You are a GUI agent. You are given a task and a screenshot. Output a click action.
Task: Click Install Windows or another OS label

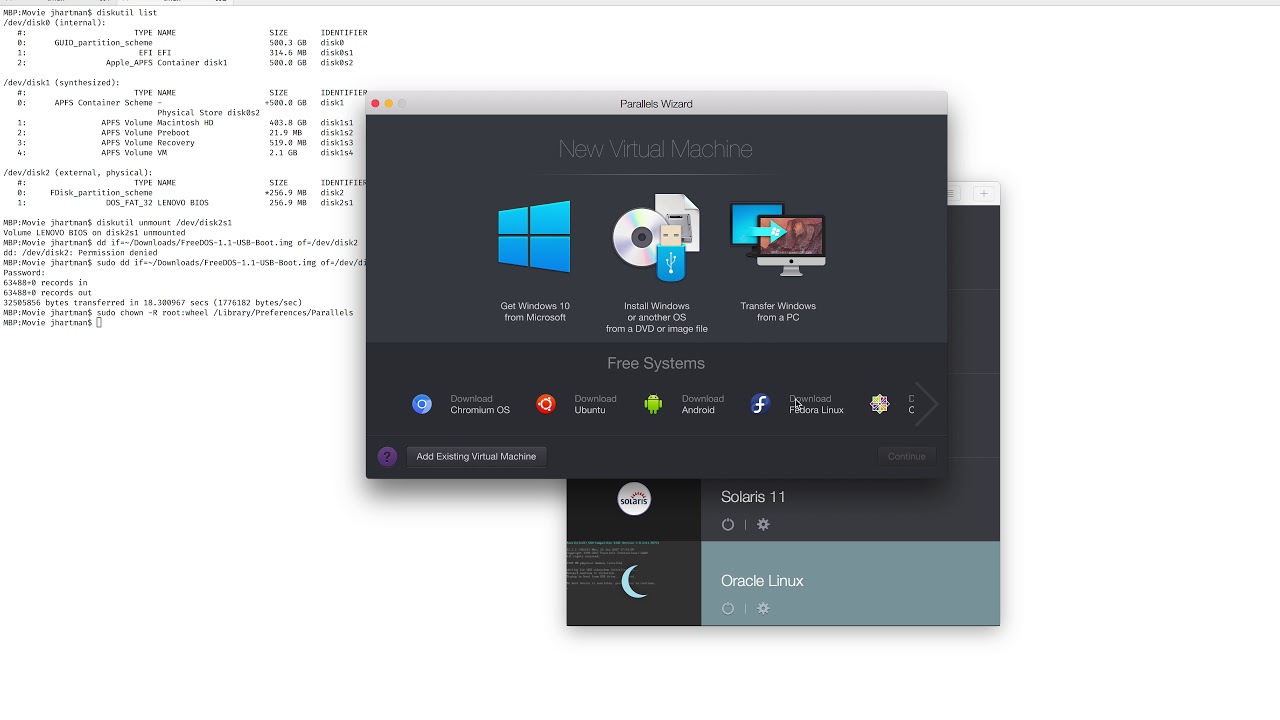(656, 317)
